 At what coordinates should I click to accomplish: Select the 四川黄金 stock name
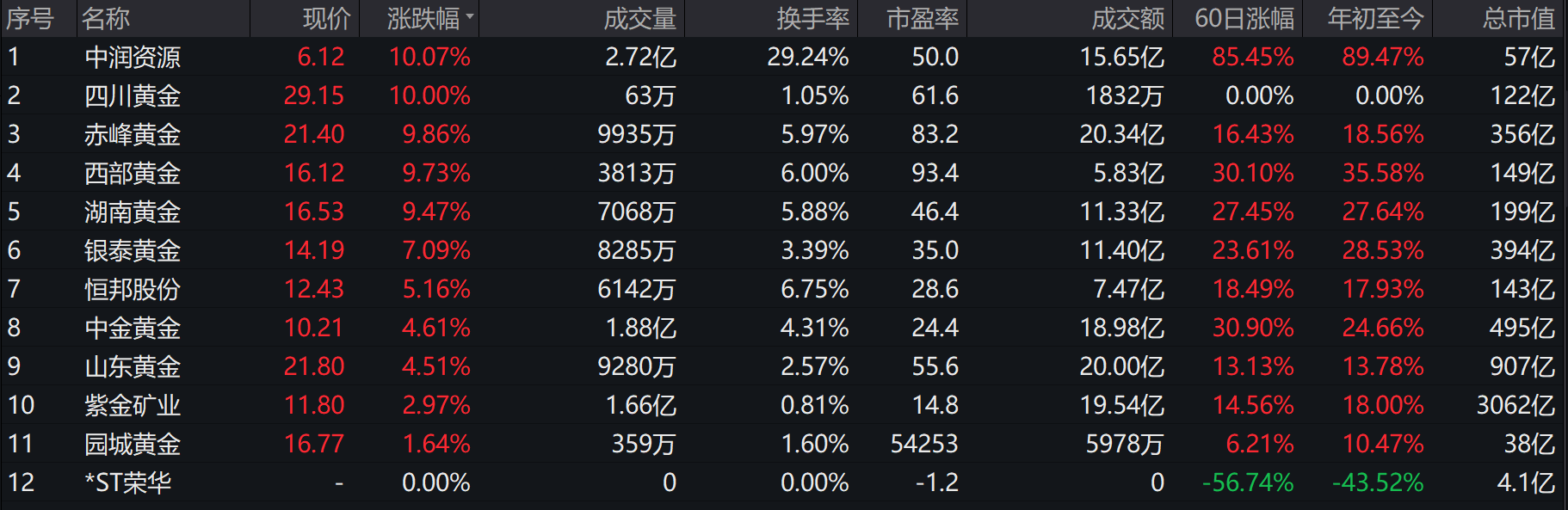tap(133, 96)
